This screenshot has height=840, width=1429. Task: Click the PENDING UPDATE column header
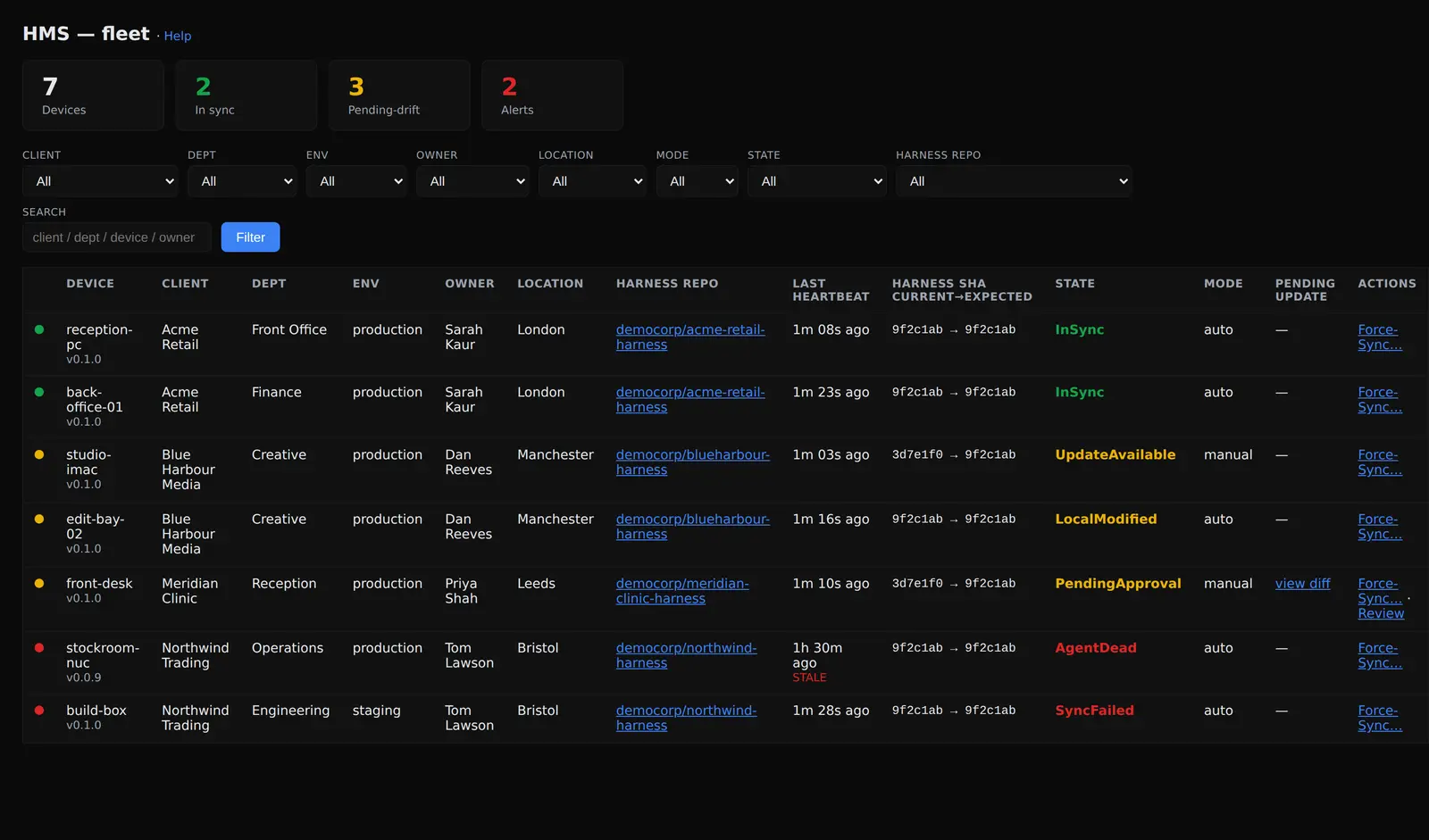(x=1305, y=290)
